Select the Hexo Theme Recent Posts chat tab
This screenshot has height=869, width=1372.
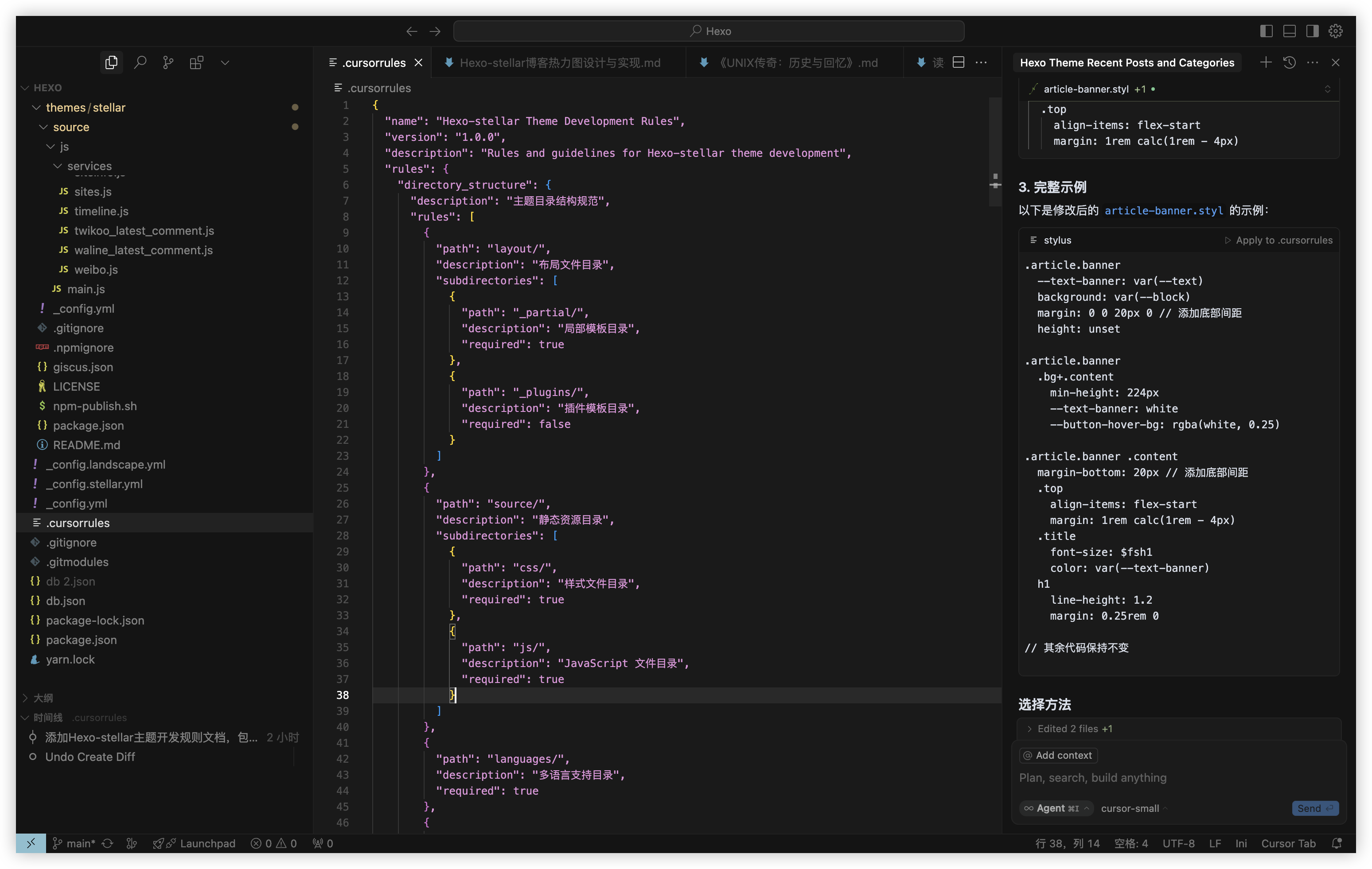pos(1127,62)
